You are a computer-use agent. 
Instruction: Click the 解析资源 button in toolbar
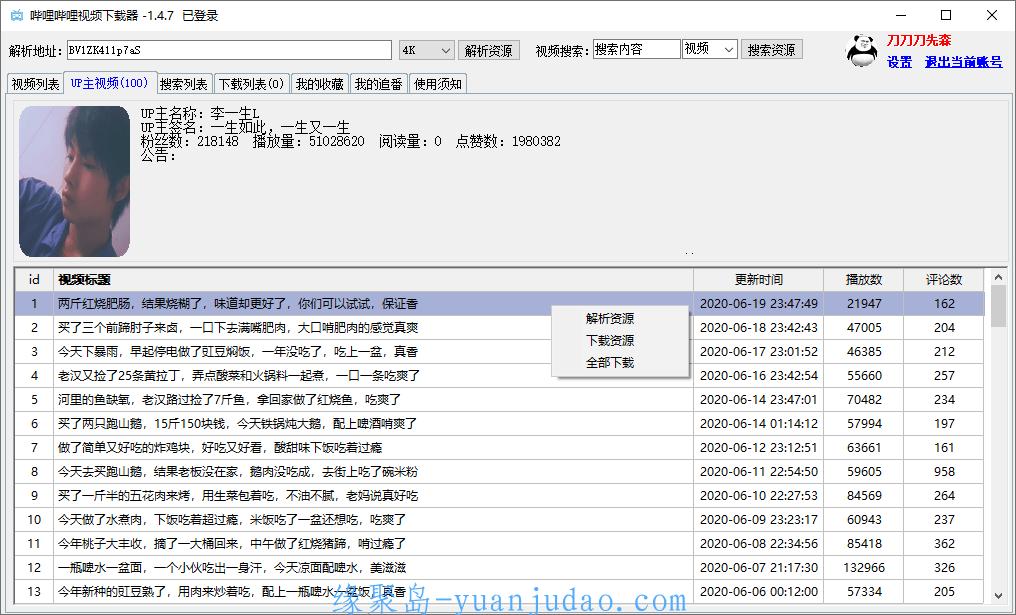click(x=489, y=50)
